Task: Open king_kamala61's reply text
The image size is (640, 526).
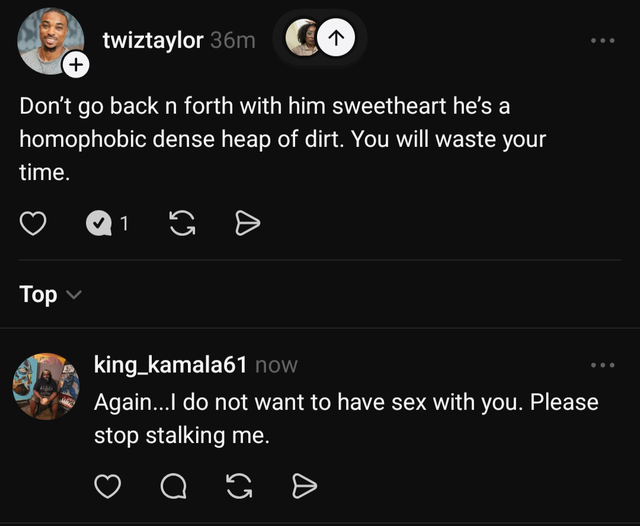Action: point(345,418)
